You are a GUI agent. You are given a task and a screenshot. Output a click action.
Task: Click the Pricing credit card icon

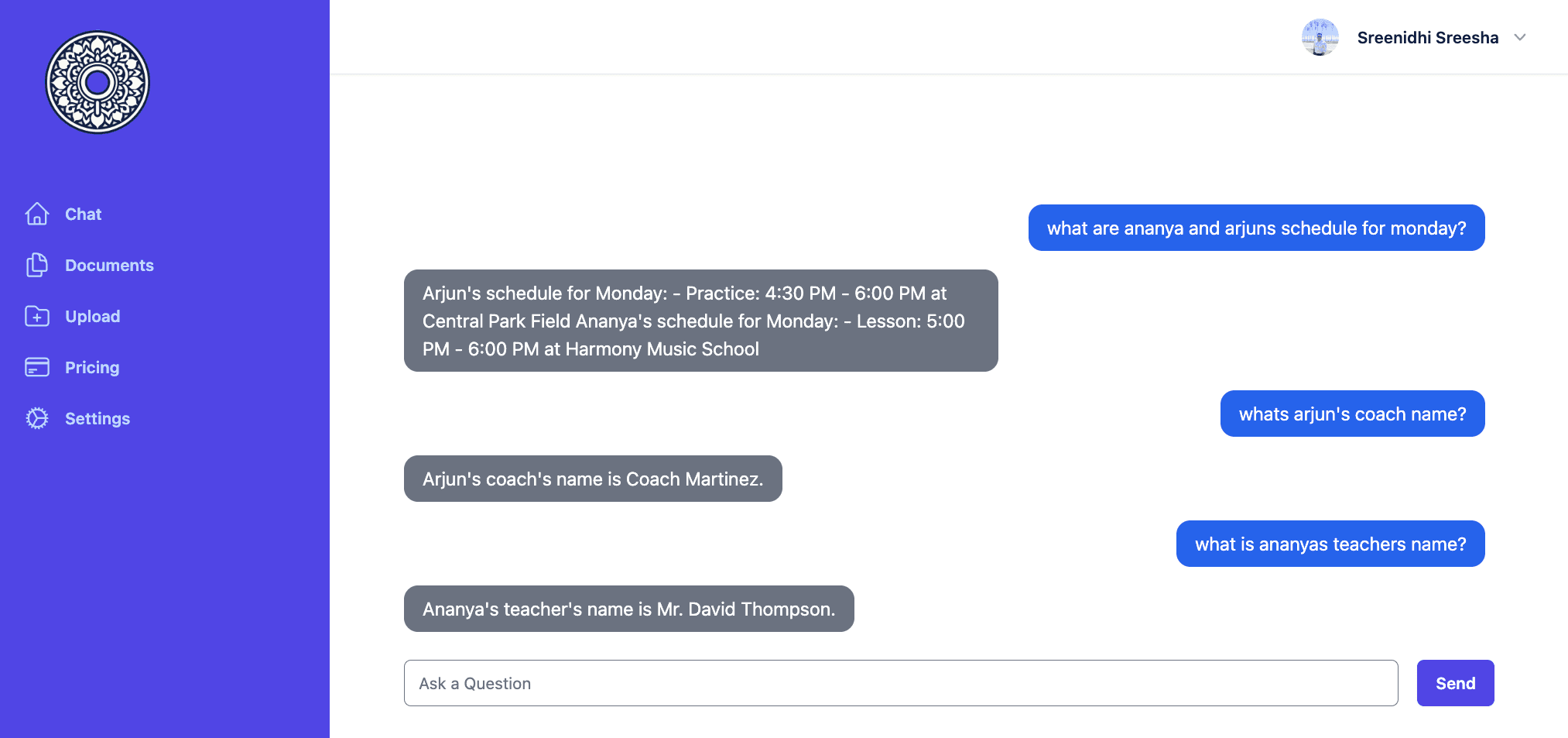point(37,367)
